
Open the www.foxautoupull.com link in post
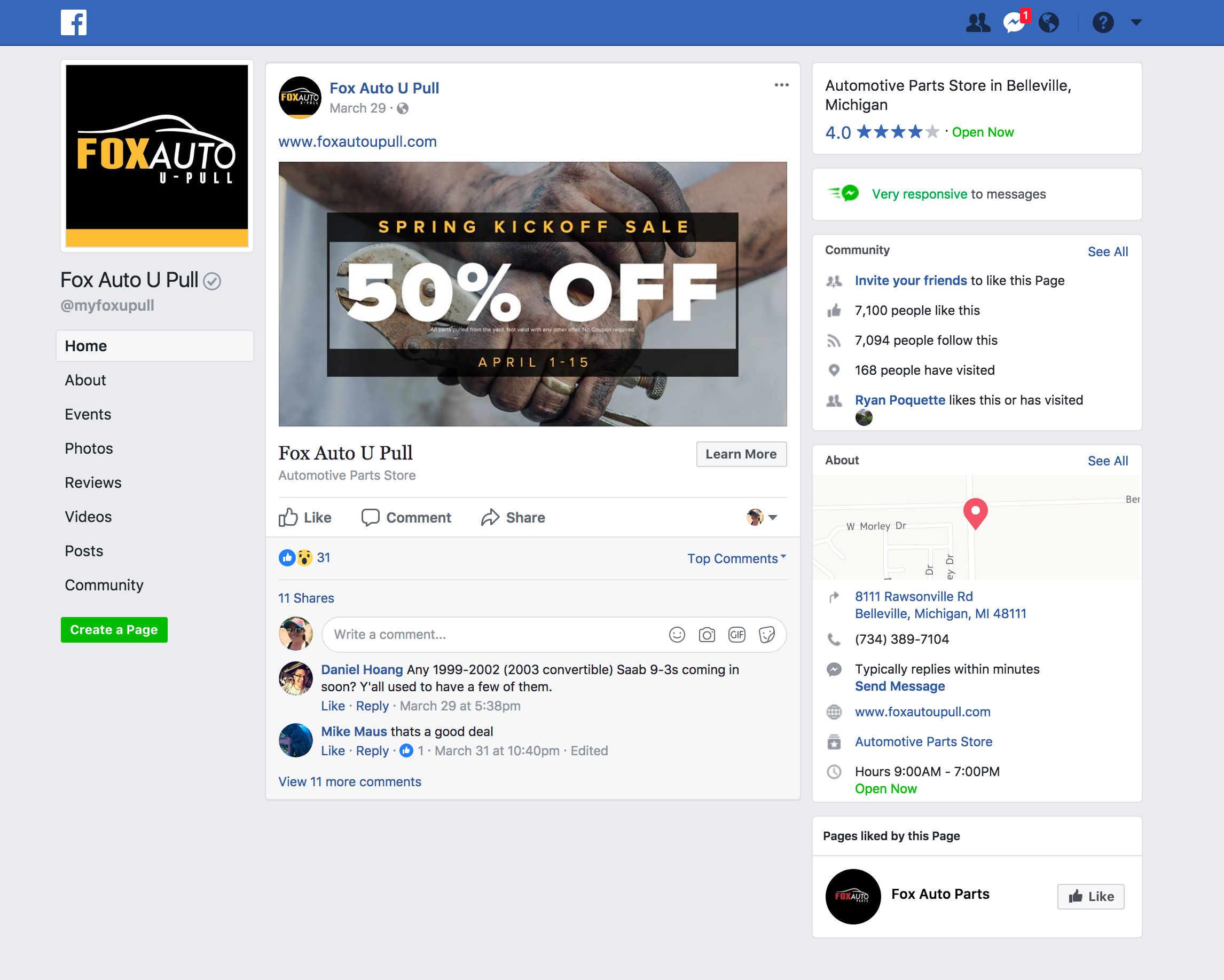[x=357, y=142]
